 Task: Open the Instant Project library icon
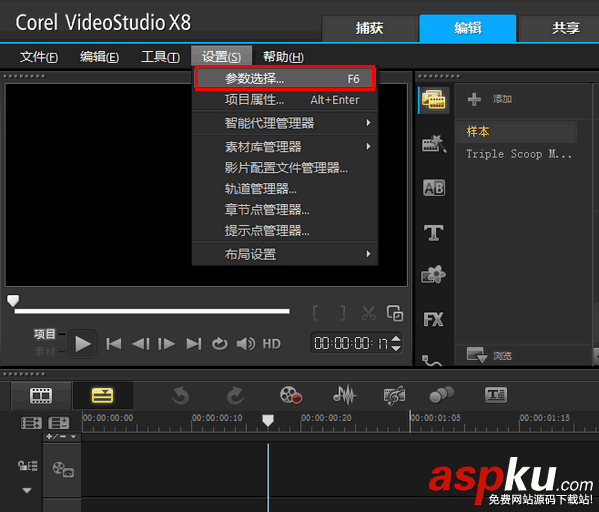point(434,144)
